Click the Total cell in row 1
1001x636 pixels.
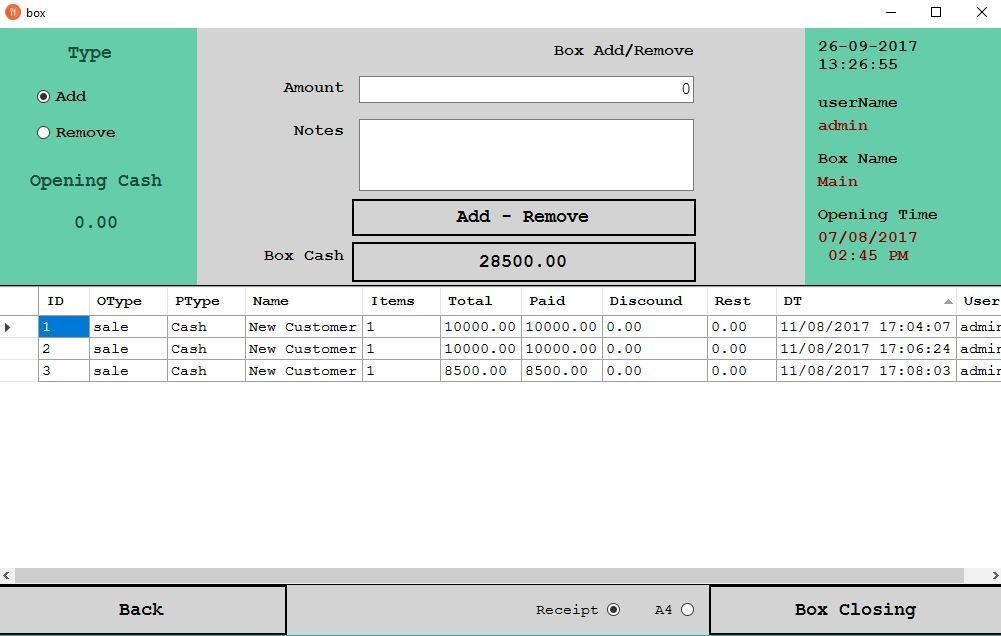pyautogui.click(x=481, y=327)
